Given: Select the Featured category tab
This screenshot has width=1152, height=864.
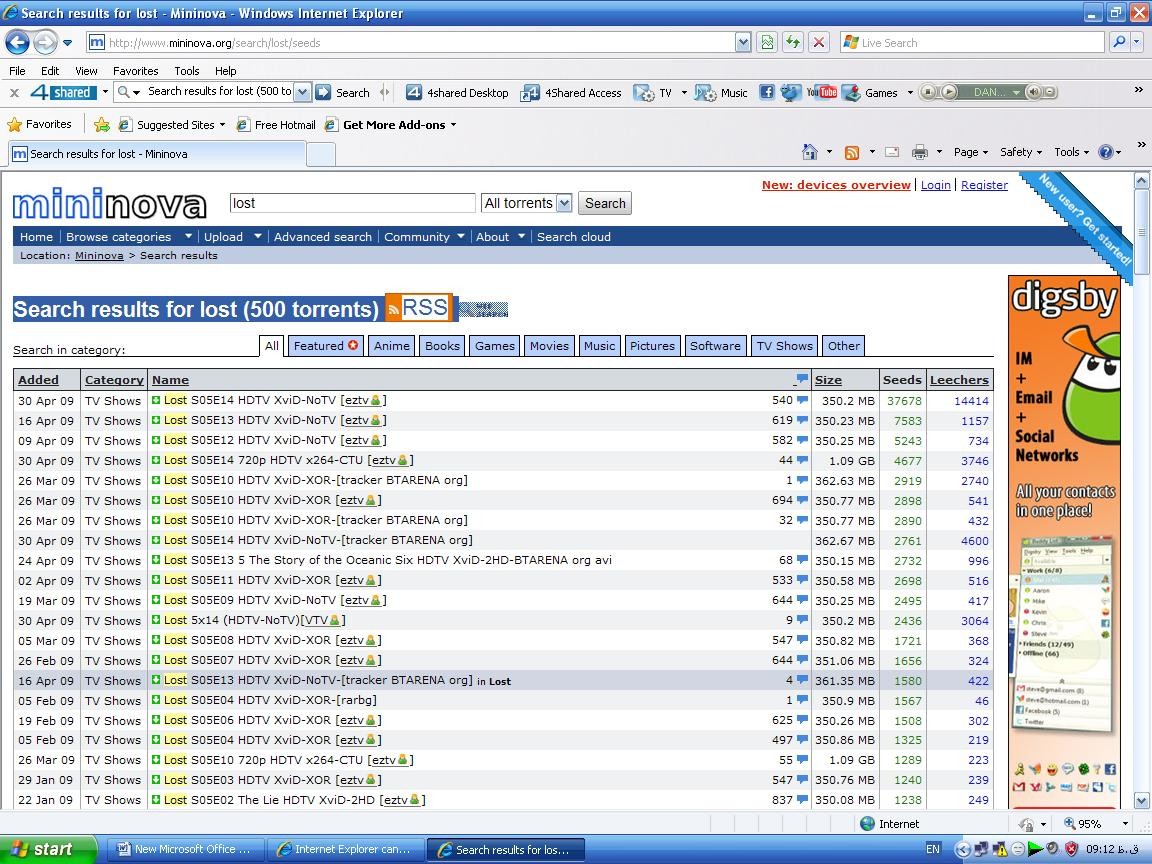Looking at the screenshot, I should [x=325, y=345].
